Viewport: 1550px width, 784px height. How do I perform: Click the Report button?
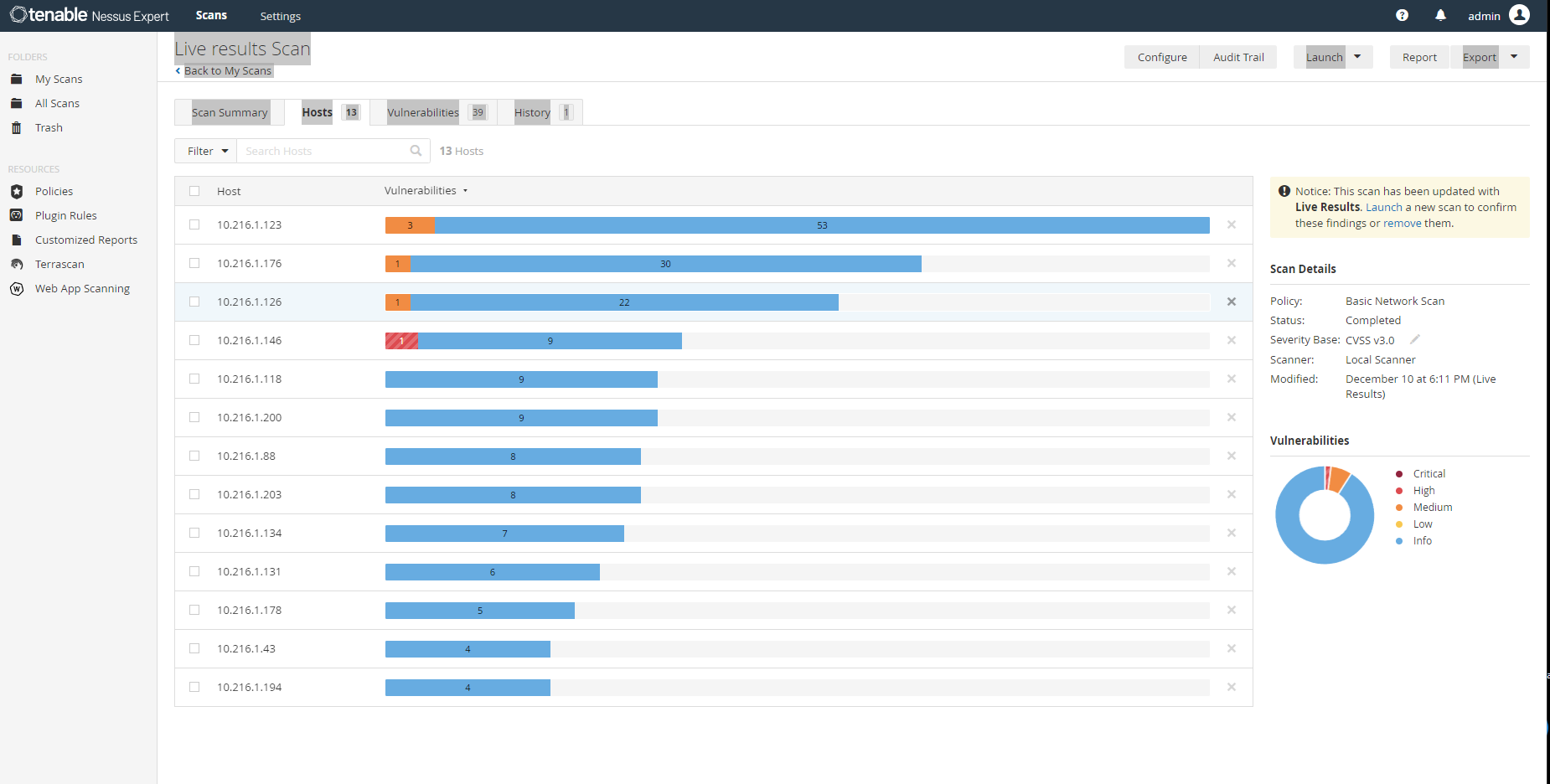pyautogui.click(x=1419, y=57)
